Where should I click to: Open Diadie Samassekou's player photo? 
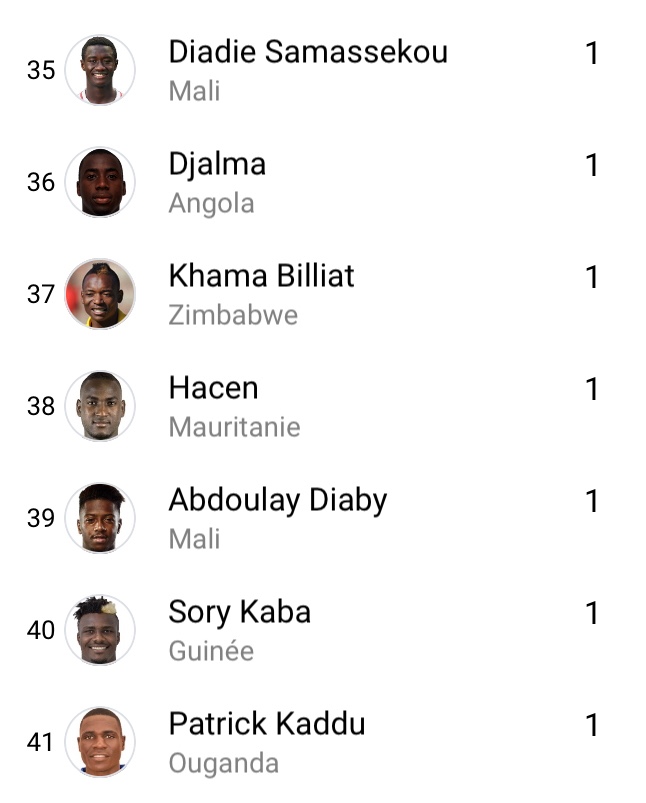pyautogui.click(x=100, y=70)
